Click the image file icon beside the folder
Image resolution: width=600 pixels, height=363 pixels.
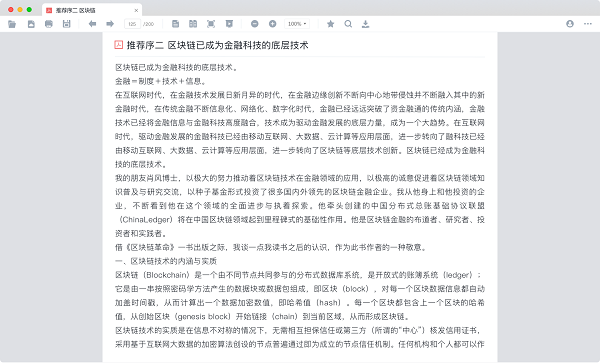tap(31, 24)
